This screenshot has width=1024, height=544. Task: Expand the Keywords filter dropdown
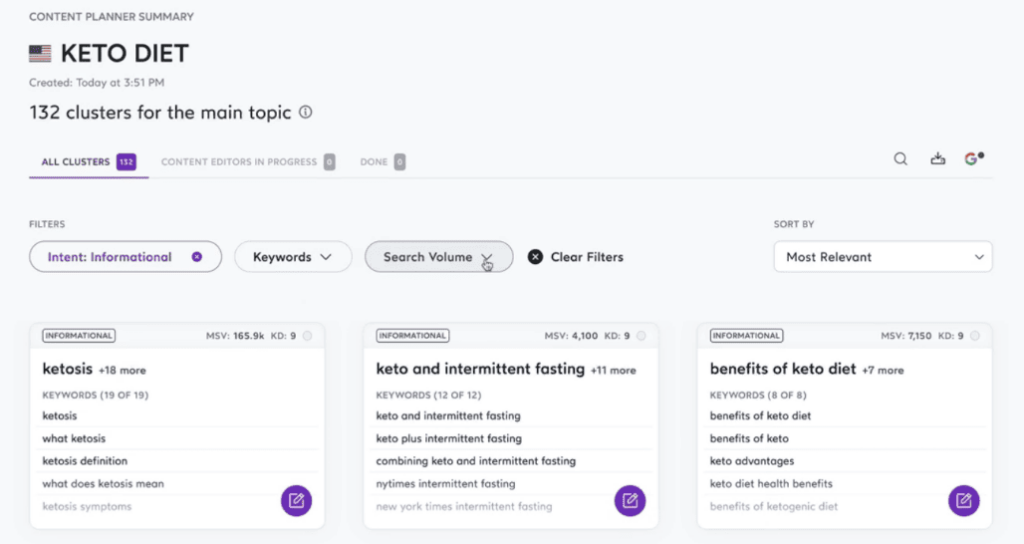(x=293, y=257)
